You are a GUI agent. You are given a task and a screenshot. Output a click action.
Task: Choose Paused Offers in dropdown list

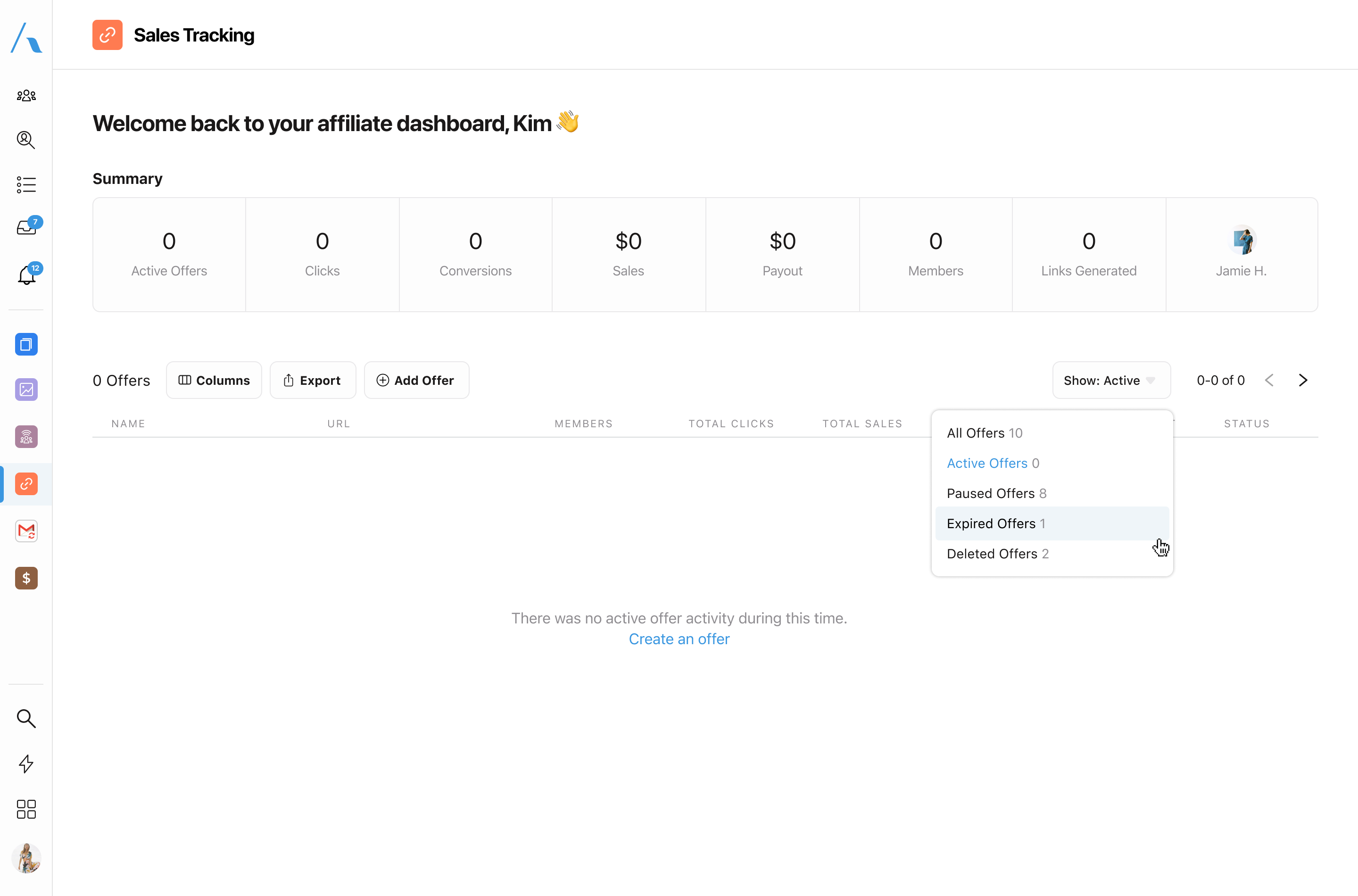(x=996, y=494)
